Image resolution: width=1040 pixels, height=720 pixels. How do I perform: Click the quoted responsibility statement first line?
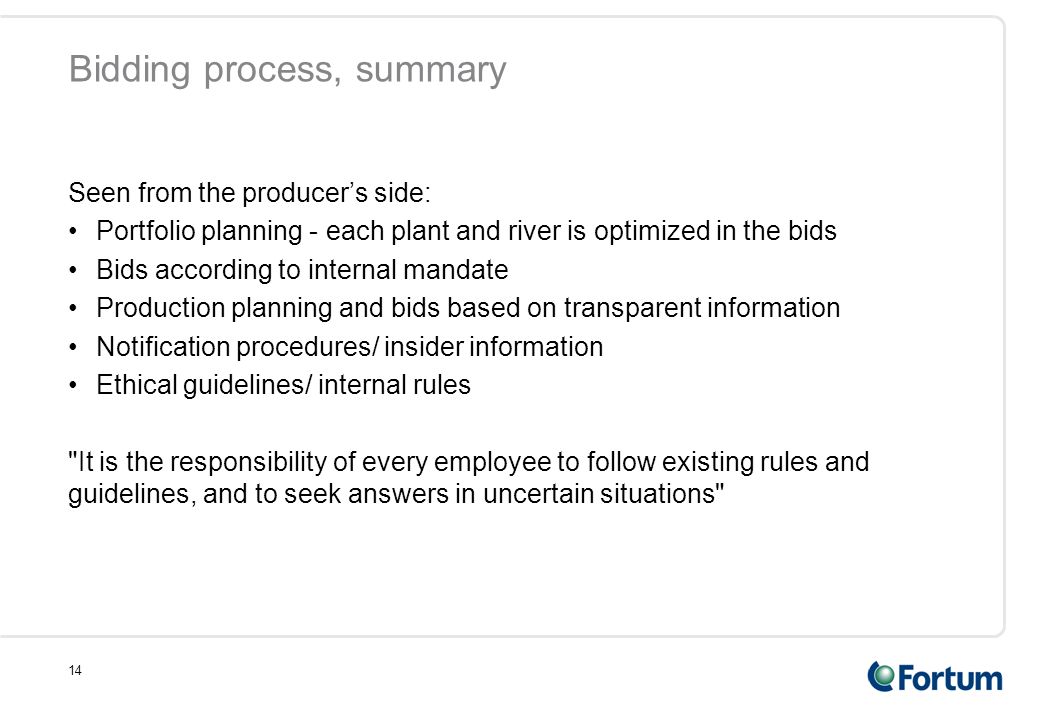point(468,462)
